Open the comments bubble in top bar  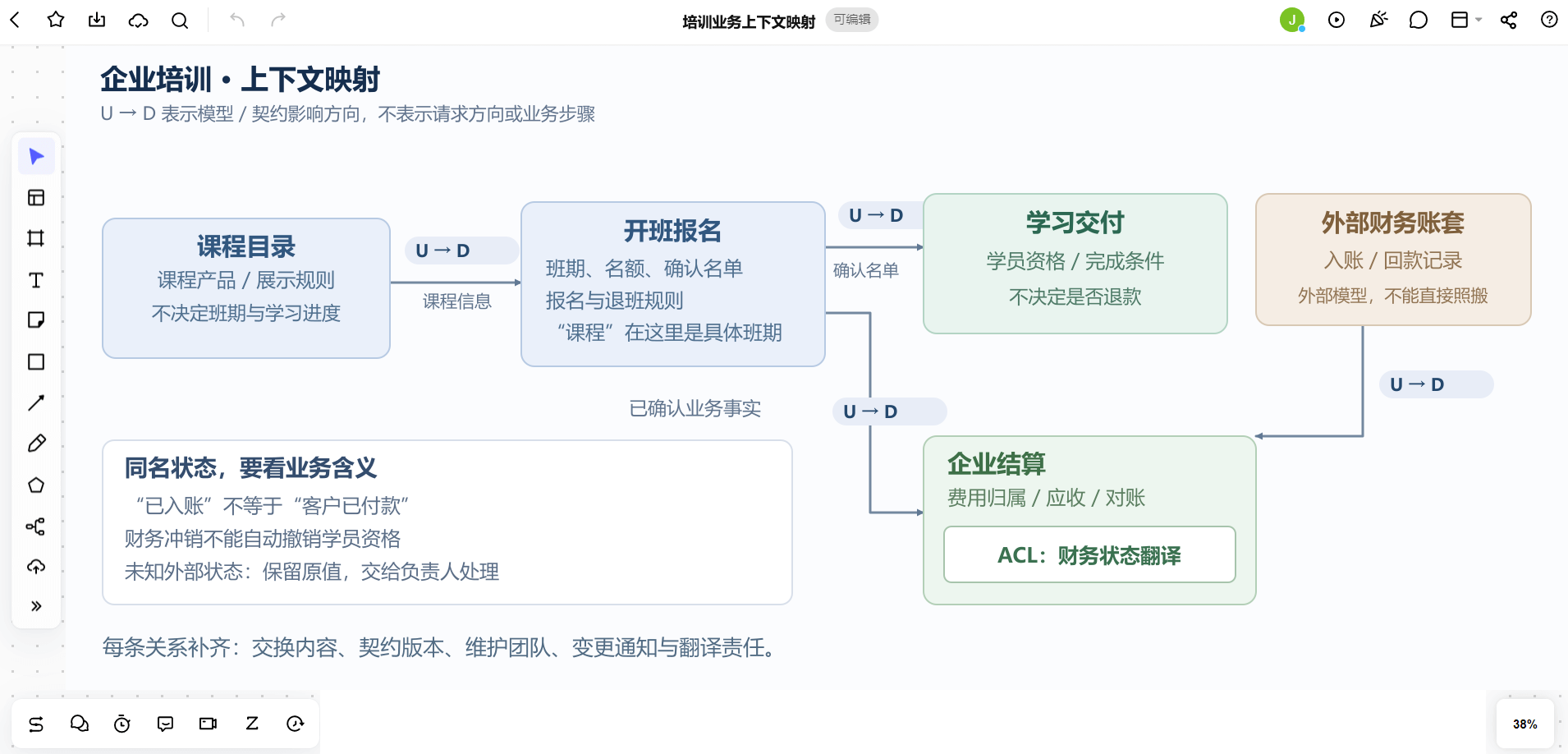1419,20
